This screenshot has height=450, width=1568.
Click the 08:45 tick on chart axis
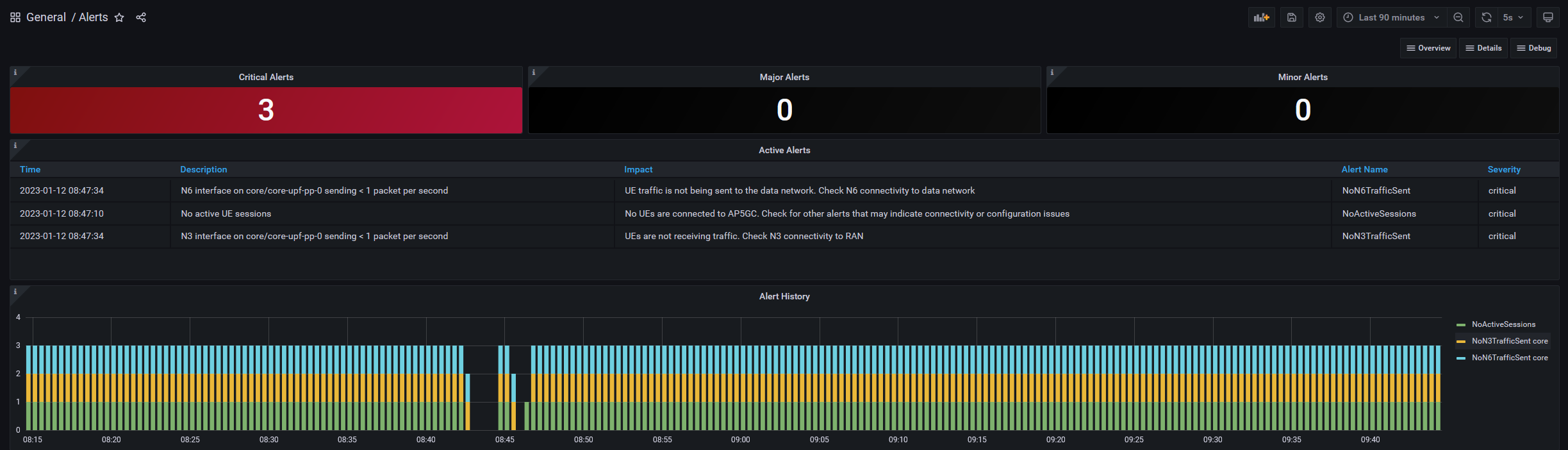tap(504, 440)
